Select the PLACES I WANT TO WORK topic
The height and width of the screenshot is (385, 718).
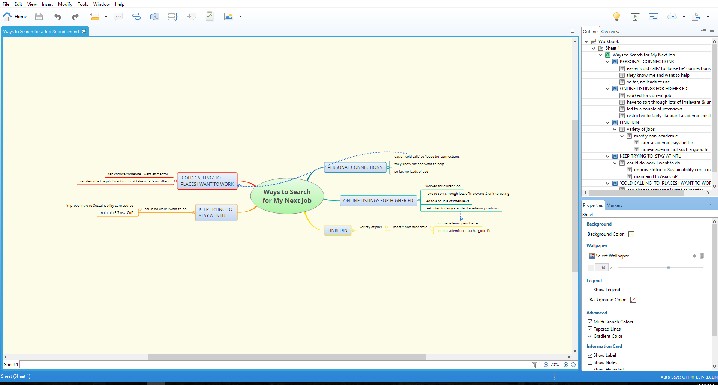(207, 181)
